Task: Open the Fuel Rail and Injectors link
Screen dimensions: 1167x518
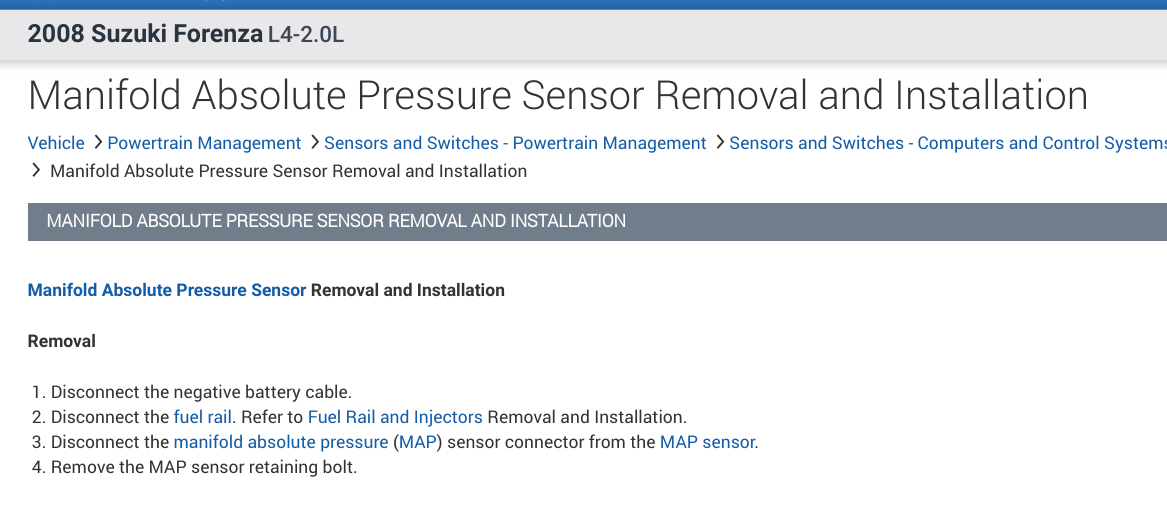Action: click(395, 417)
